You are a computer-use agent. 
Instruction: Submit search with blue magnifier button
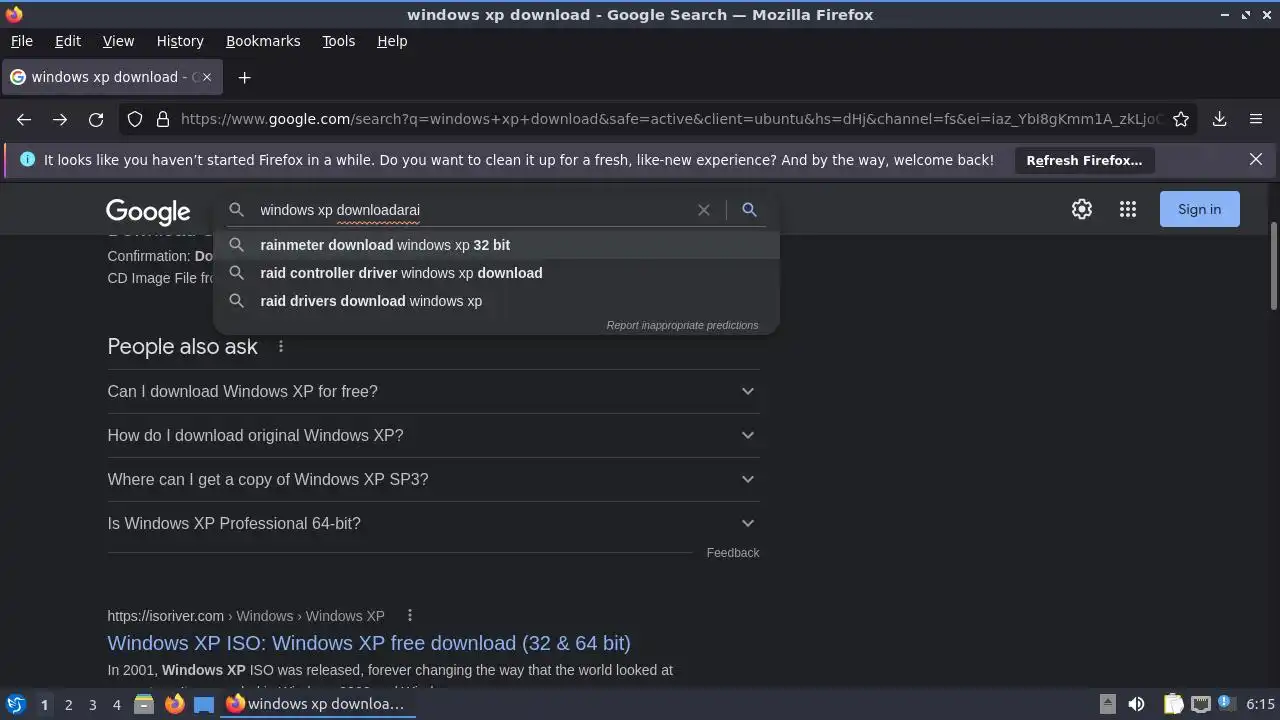click(749, 210)
